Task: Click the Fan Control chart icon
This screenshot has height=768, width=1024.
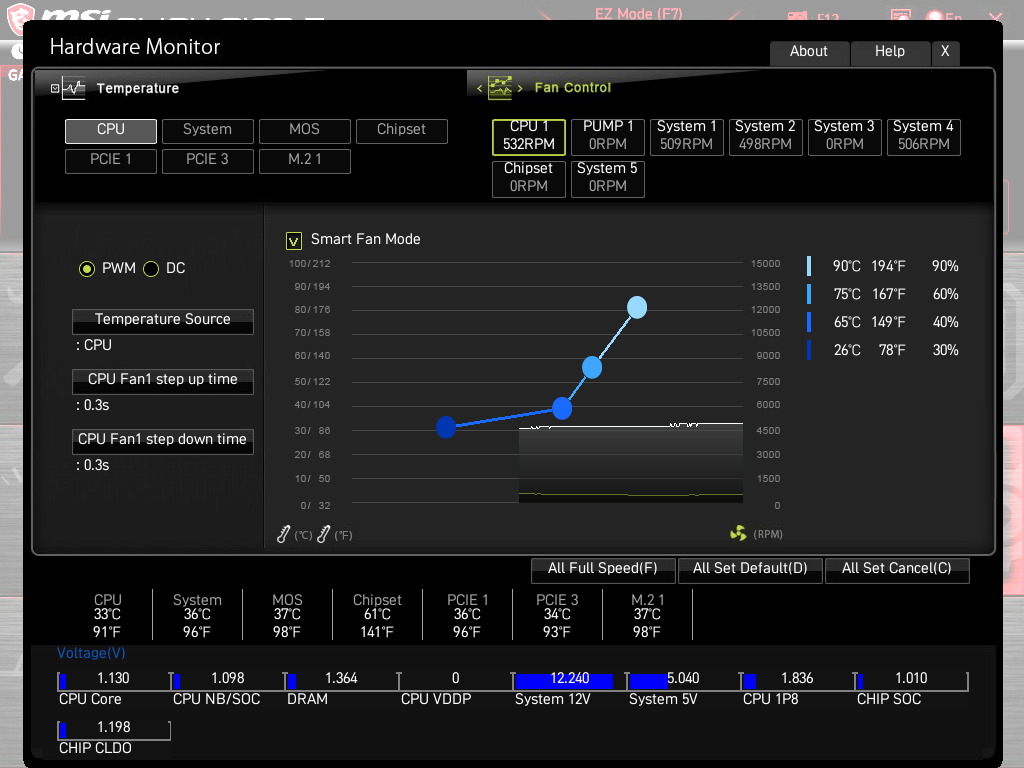Action: 500,88
